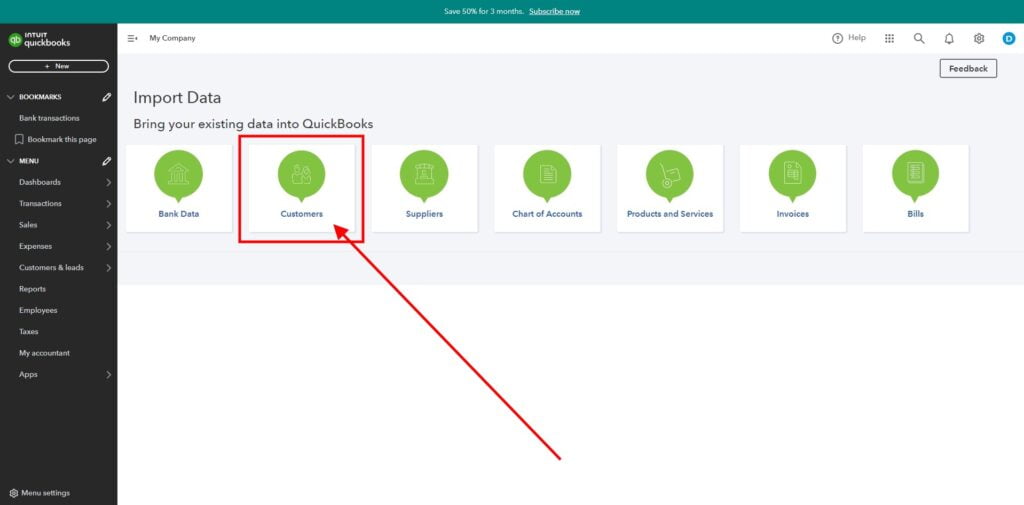Click the Subscribe now link
This screenshot has width=1024, height=505.
[x=554, y=11]
